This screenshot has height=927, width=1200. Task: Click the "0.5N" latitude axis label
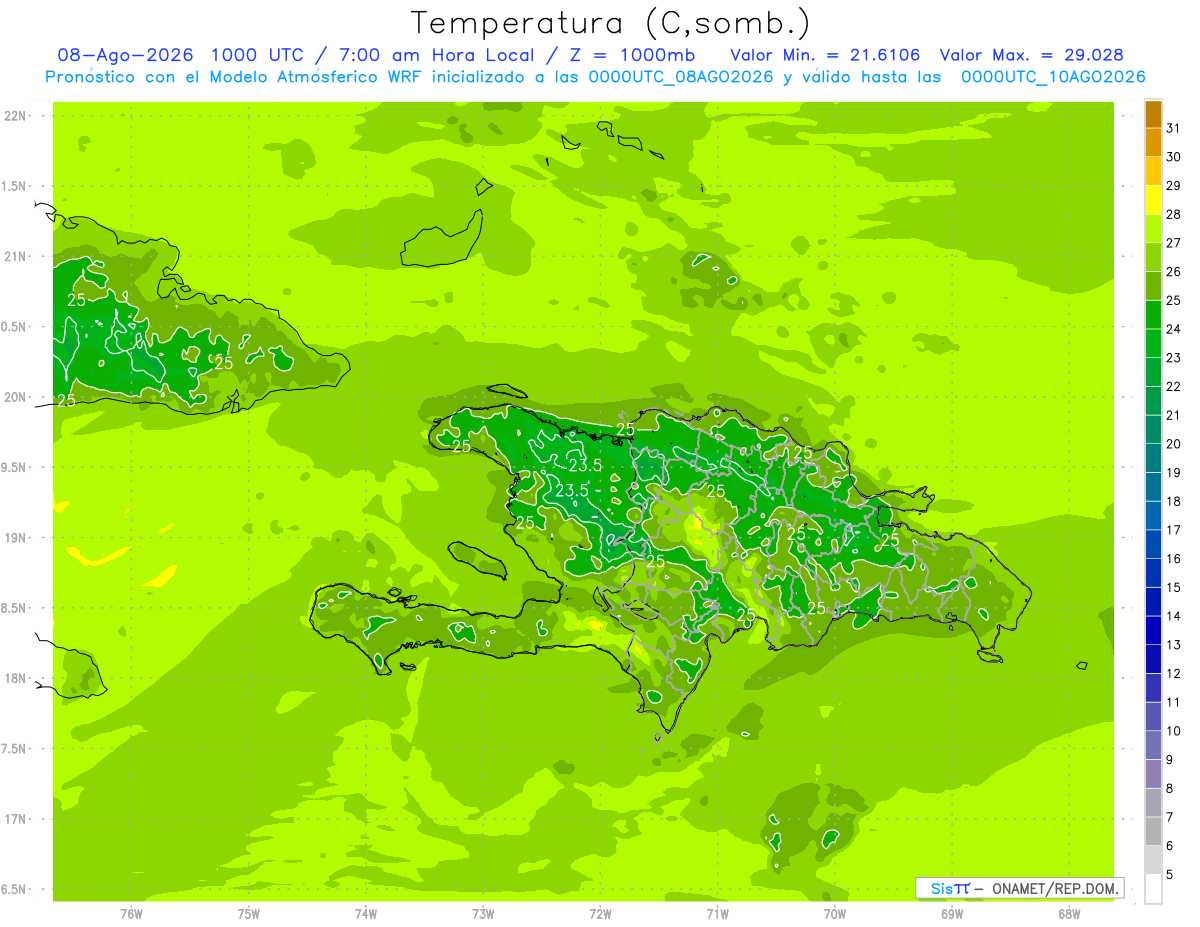[15, 327]
